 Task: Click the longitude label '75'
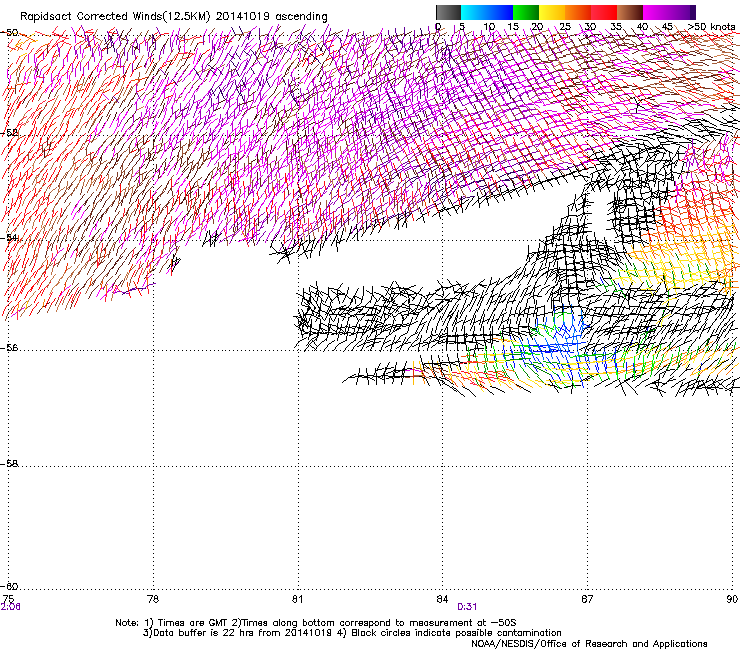tap(8, 599)
